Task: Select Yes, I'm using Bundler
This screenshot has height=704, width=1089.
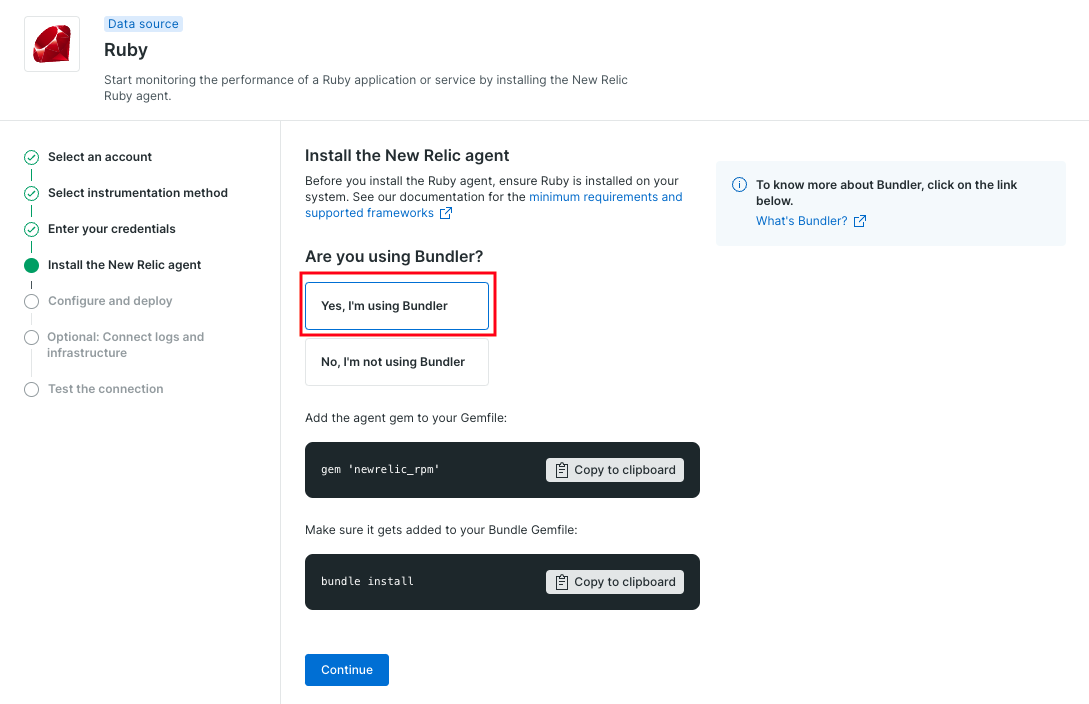Action: 396,306
